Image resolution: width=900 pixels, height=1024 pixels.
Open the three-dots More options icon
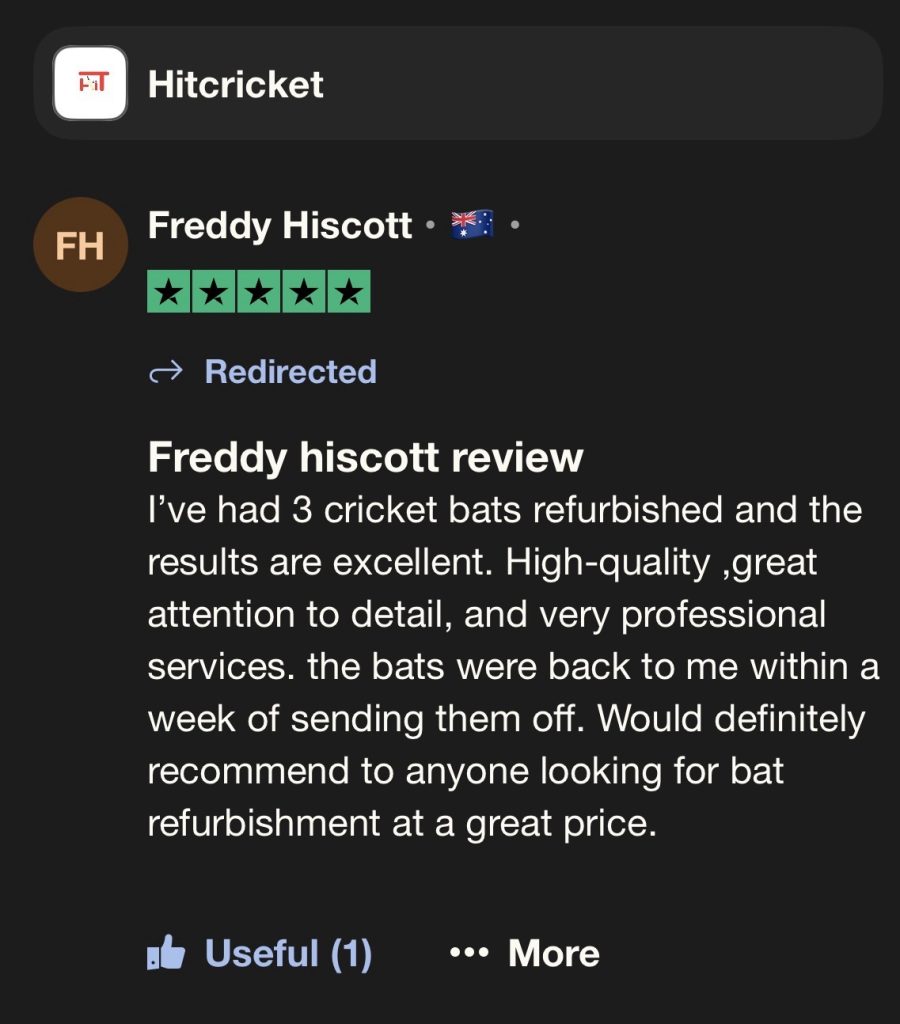[468, 954]
